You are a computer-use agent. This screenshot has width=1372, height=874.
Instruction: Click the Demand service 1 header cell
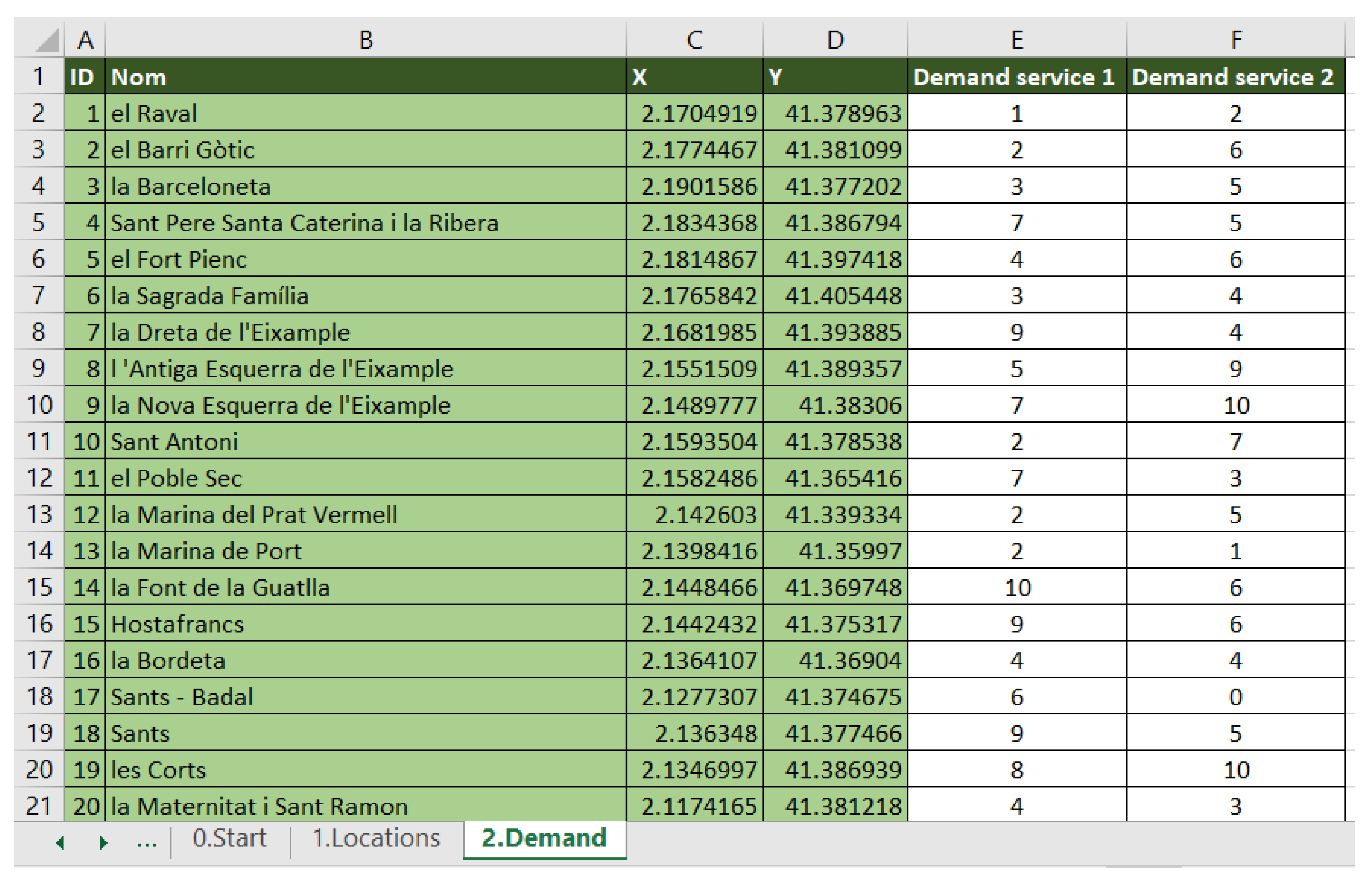(x=1017, y=76)
